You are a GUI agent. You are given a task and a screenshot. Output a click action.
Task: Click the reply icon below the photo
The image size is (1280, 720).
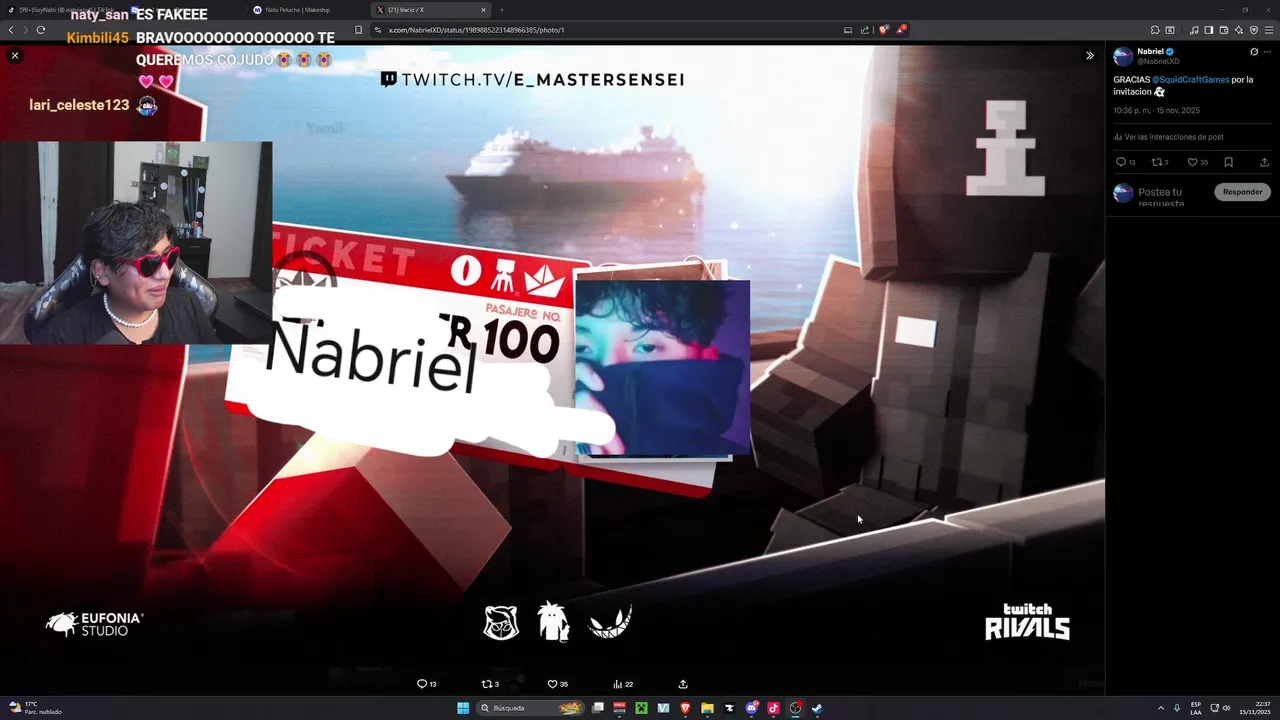coord(422,684)
